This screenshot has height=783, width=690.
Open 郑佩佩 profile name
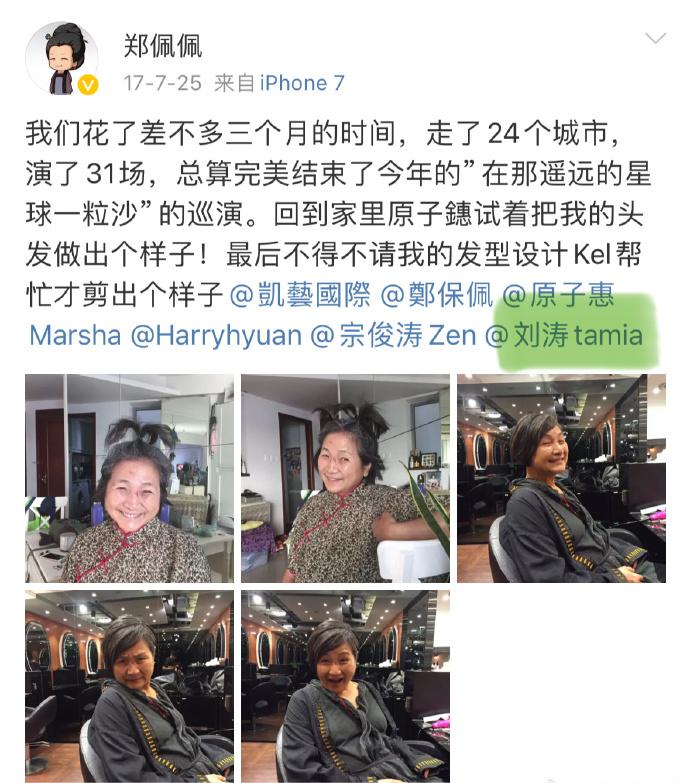pyautogui.click(x=163, y=46)
